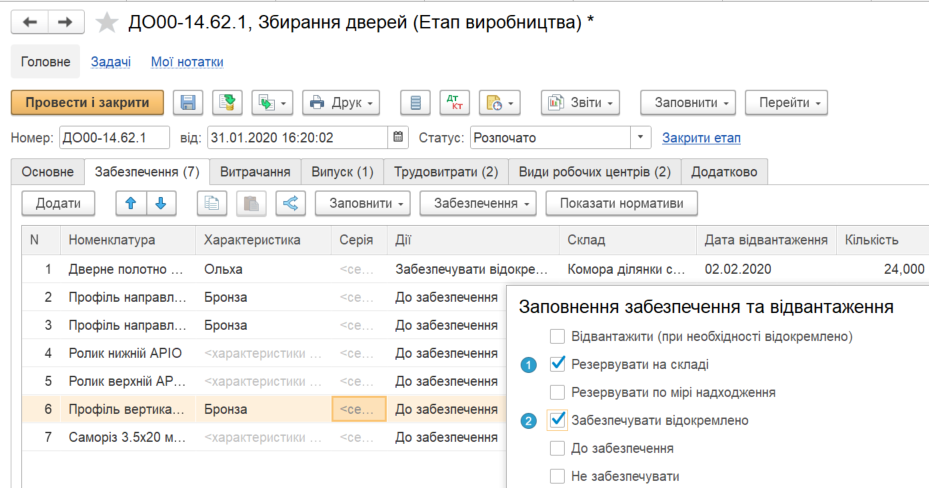
Task: Add document to favorites with star icon
Action: click(x=107, y=23)
